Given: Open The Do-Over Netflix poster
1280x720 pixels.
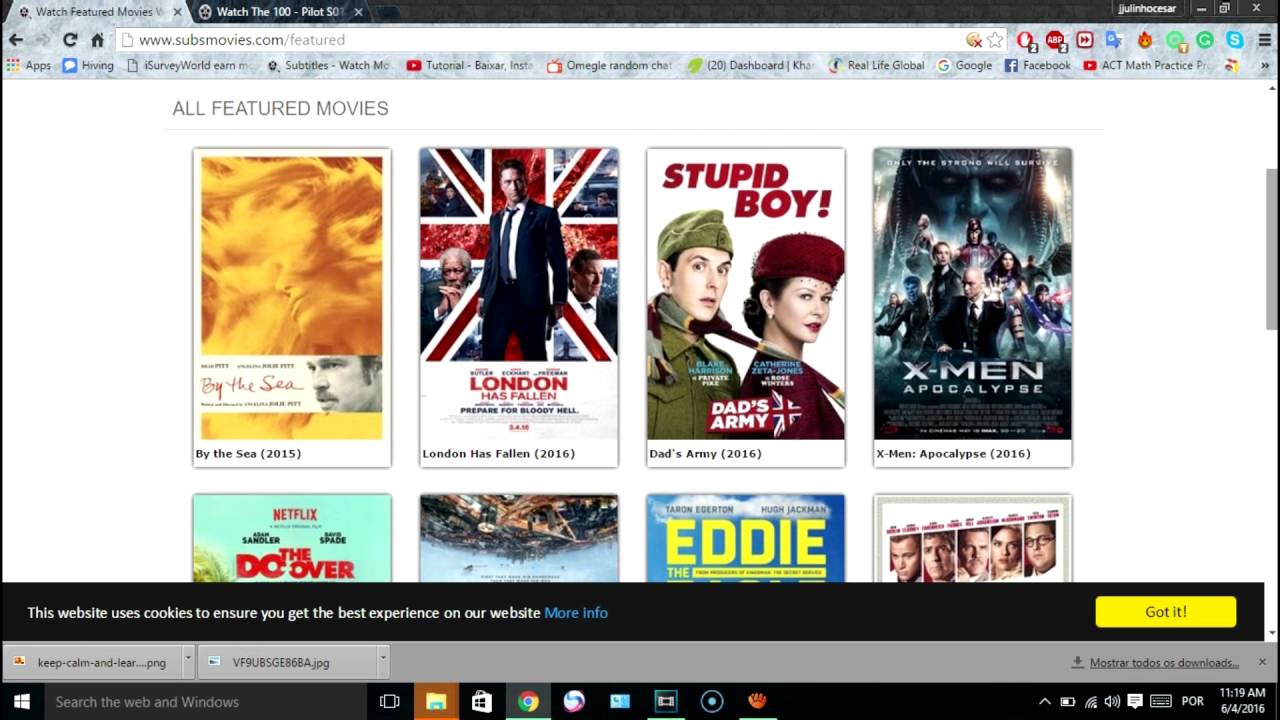Looking at the screenshot, I should (x=292, y=538).
